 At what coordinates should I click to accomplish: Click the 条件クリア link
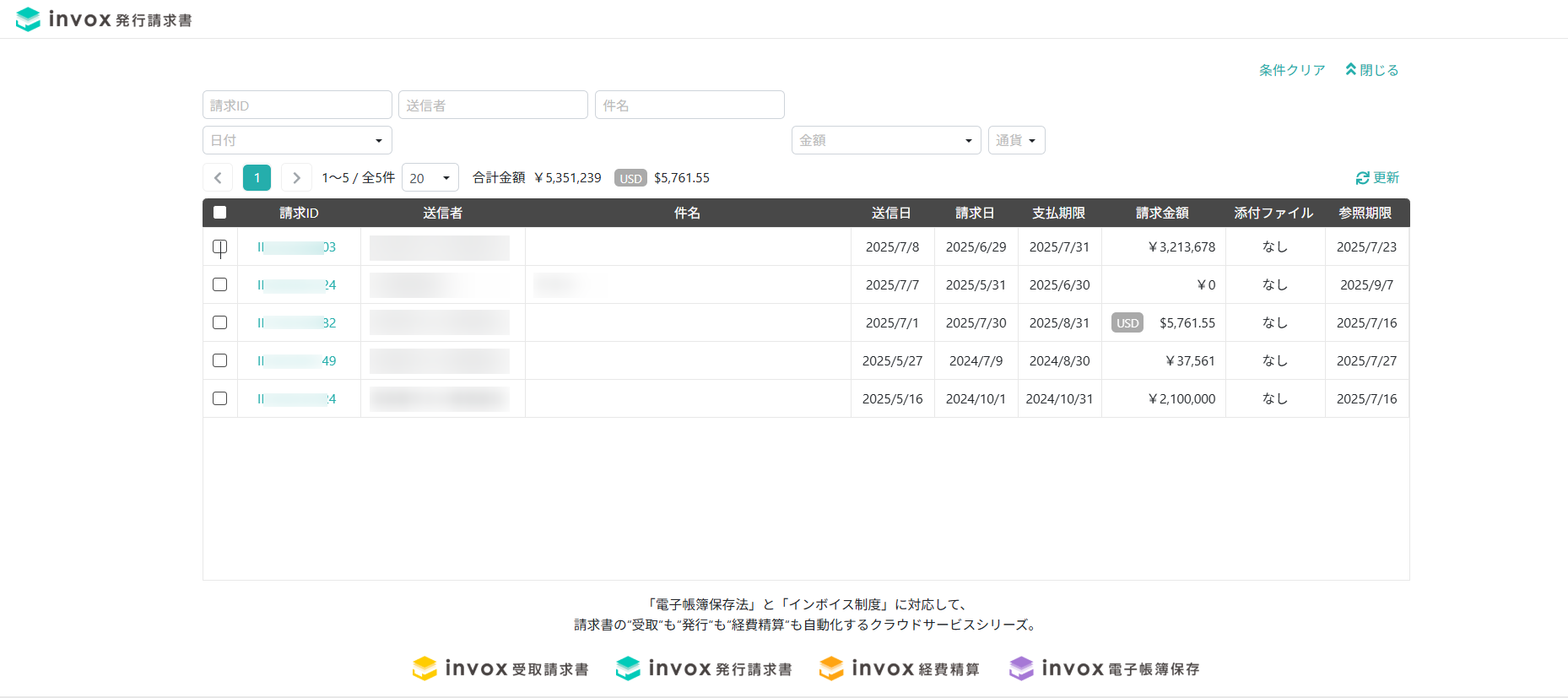click(x=1292, y=70)
